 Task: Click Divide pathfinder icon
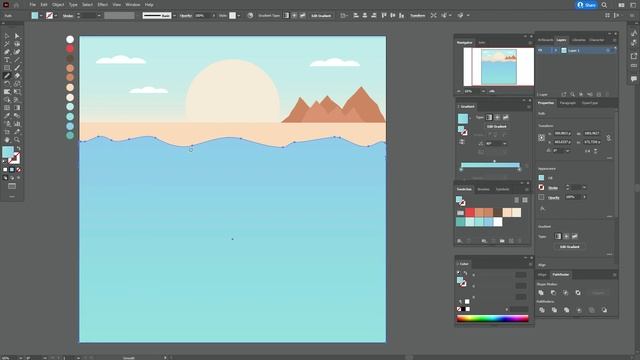[542, 310]
